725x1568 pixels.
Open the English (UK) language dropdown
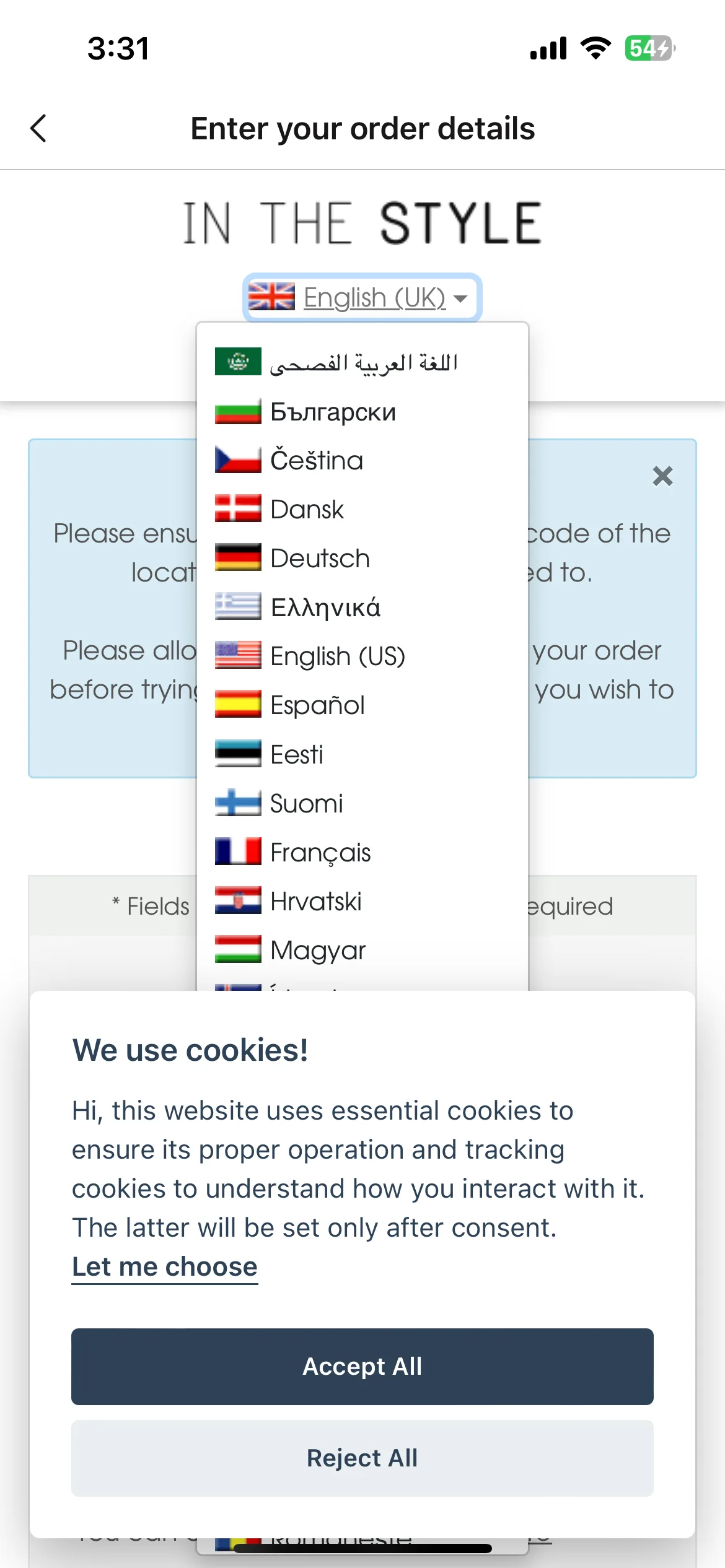pos(362,298)
